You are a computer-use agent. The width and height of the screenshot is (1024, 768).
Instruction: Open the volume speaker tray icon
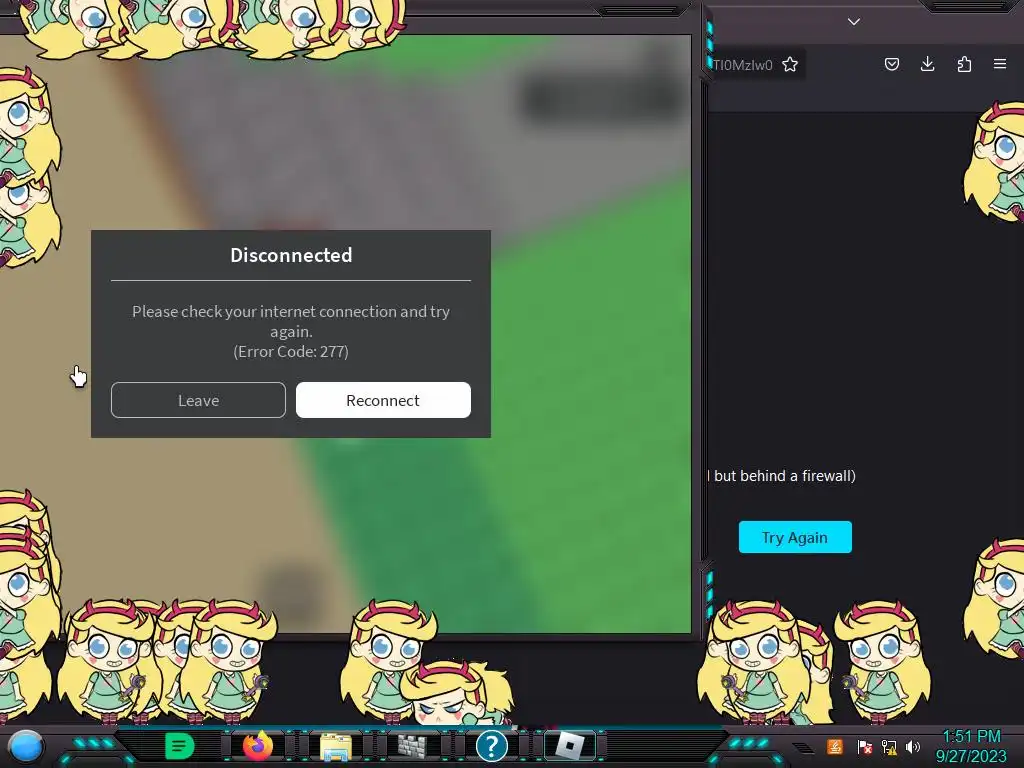913,746
